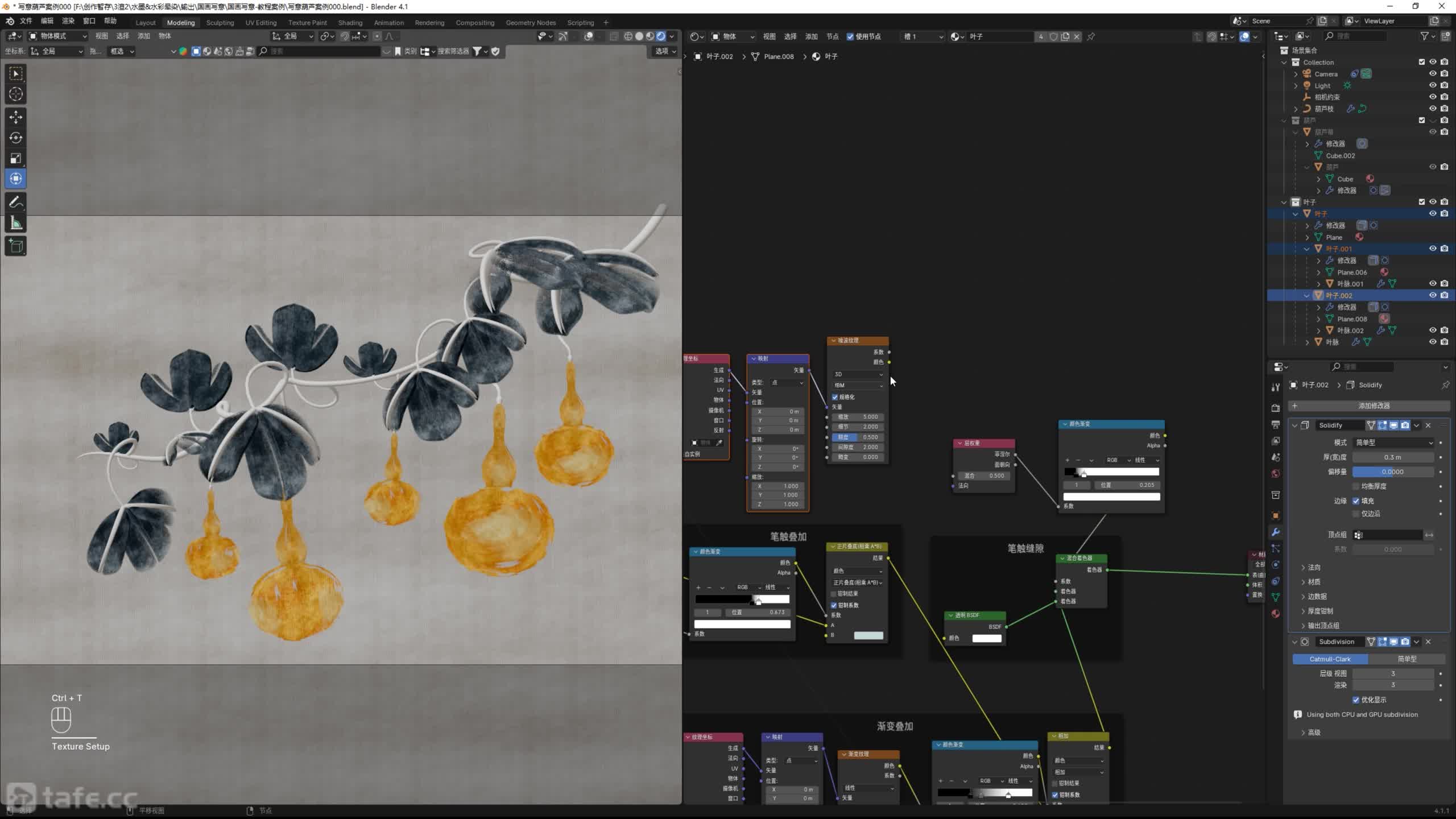Image resolution: width=1456 pixels, height=819 pixels.
Task: Click the white color swatch on 透明 BSDF node
Action: point(986,638)
